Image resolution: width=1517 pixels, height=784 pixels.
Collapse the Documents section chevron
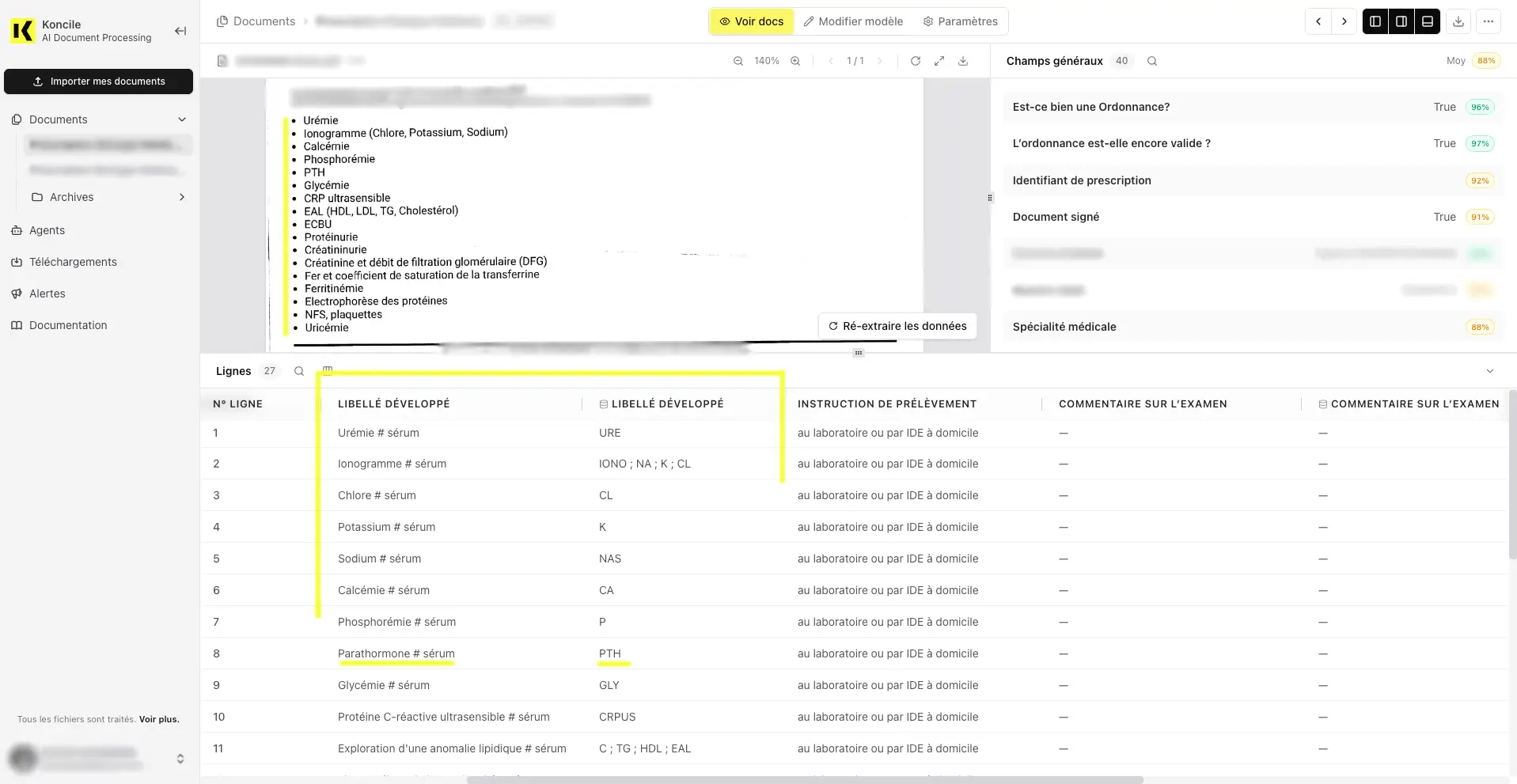(182, 119)
